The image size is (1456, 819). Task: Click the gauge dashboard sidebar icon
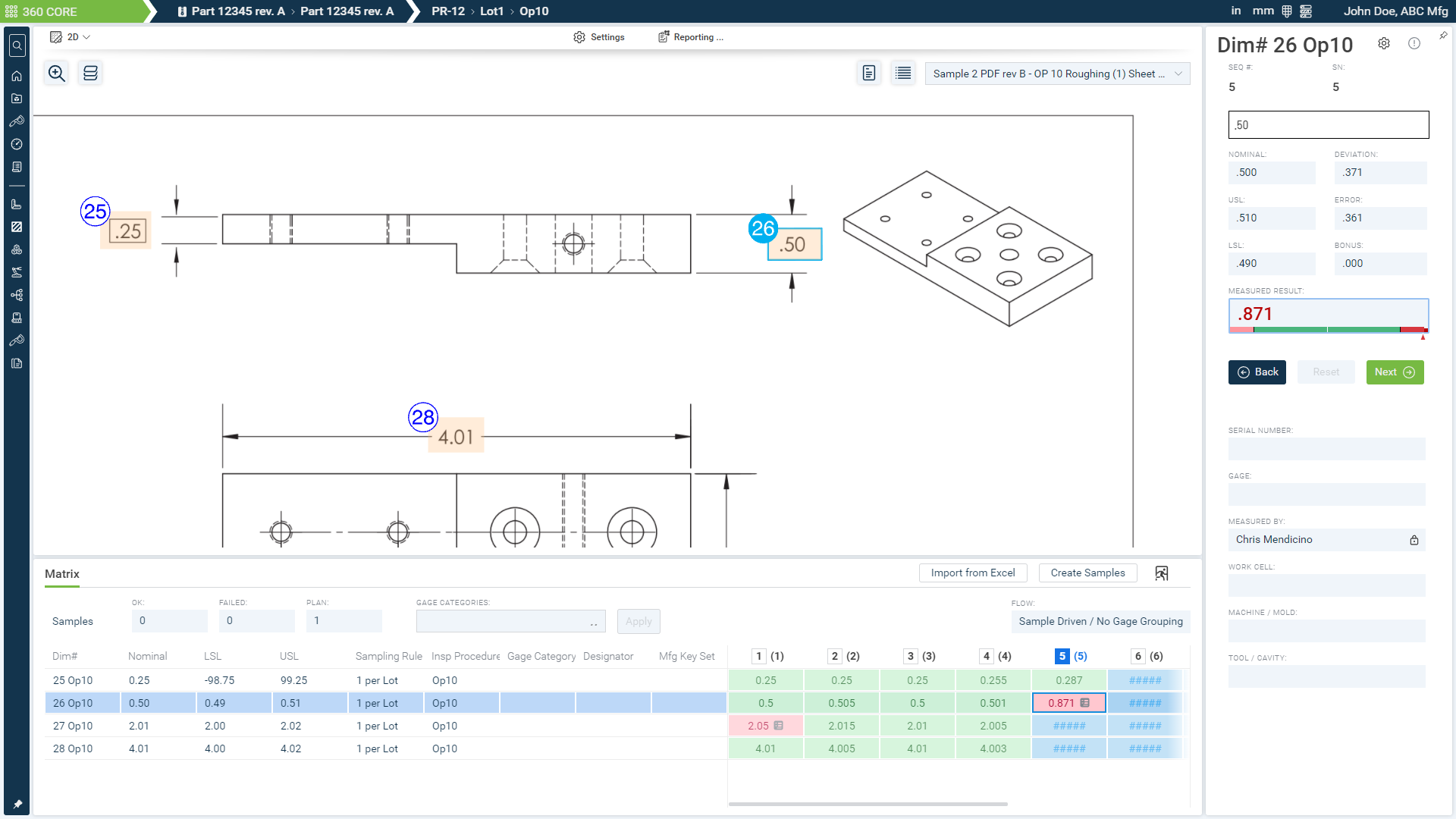pyautogui.click(x=17, y=144)
